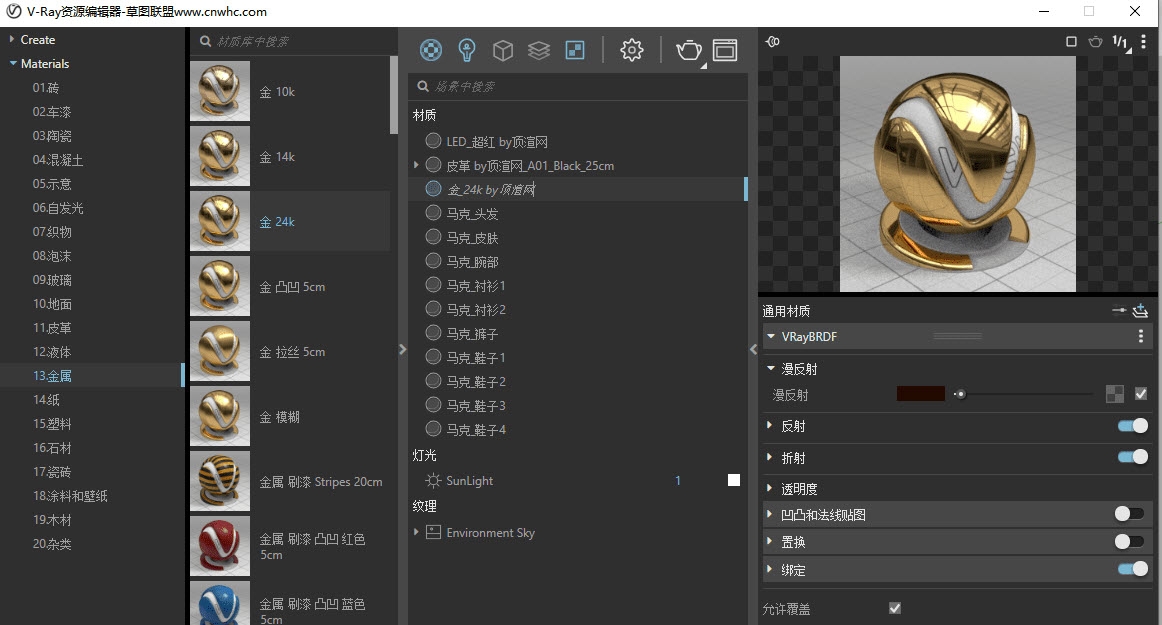Collapse the VRayBRDF layer section
Image resolution: width=1162 pixels, height=625 pixels.
(x=771, y=337)
